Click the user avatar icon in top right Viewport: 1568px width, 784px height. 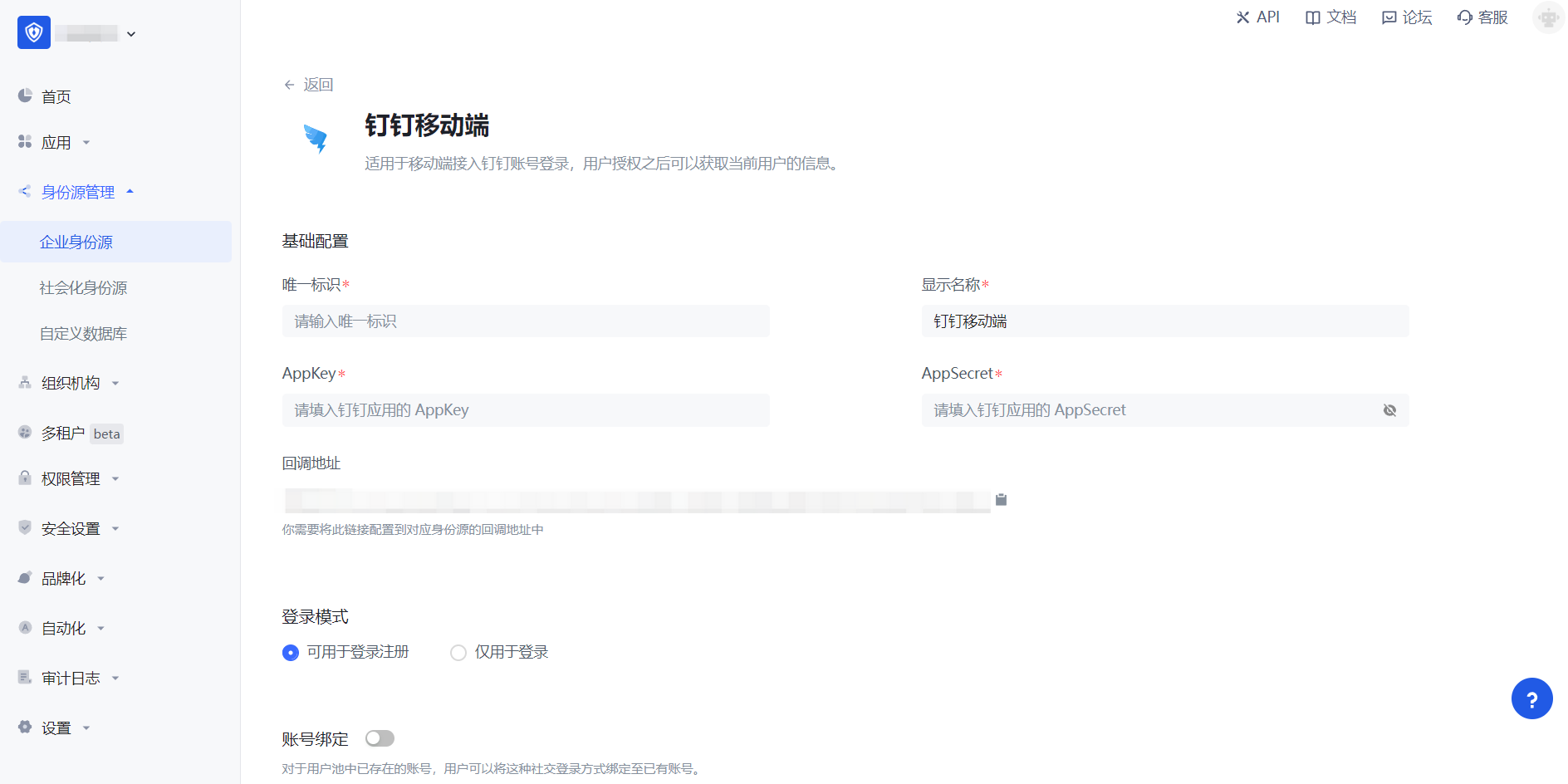tap(1548, 17)
